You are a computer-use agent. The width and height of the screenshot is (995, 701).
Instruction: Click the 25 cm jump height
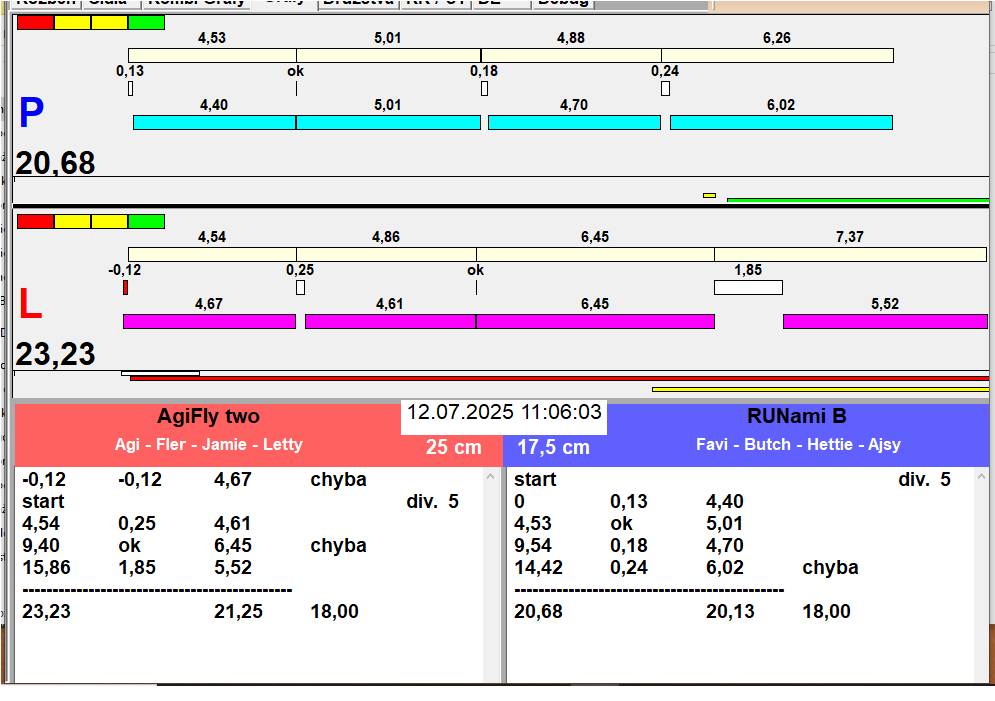click(x=454, y=447)
